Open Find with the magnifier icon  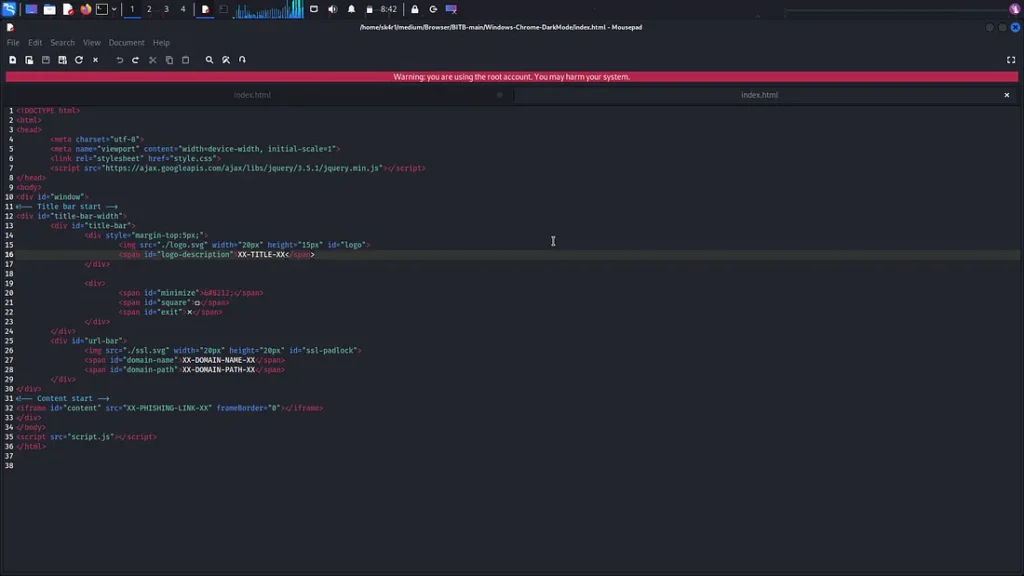tap(209, 60)
